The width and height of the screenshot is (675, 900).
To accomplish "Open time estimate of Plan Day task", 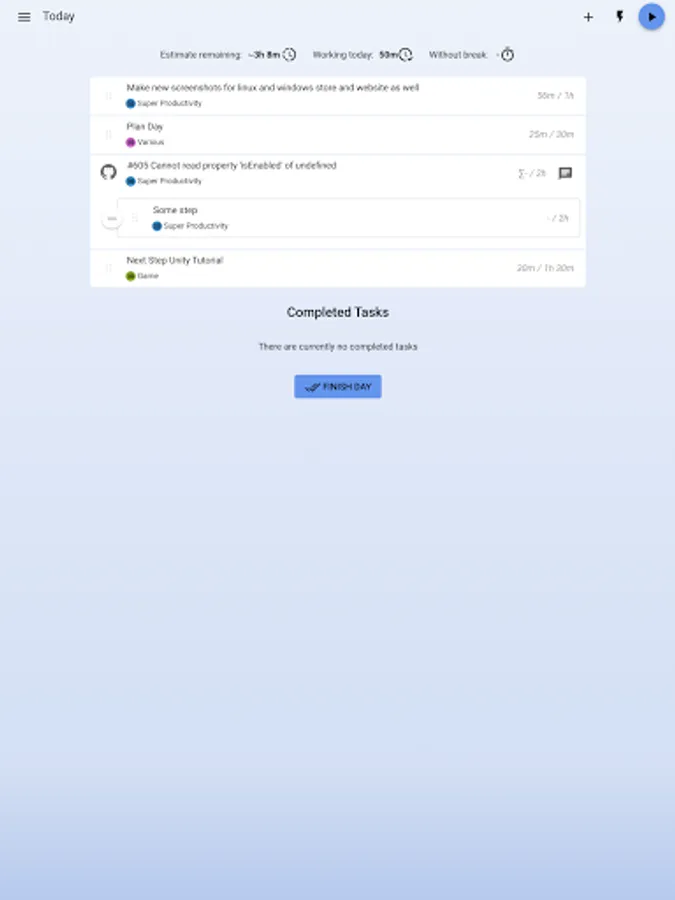I will click(x=551, y=134).
